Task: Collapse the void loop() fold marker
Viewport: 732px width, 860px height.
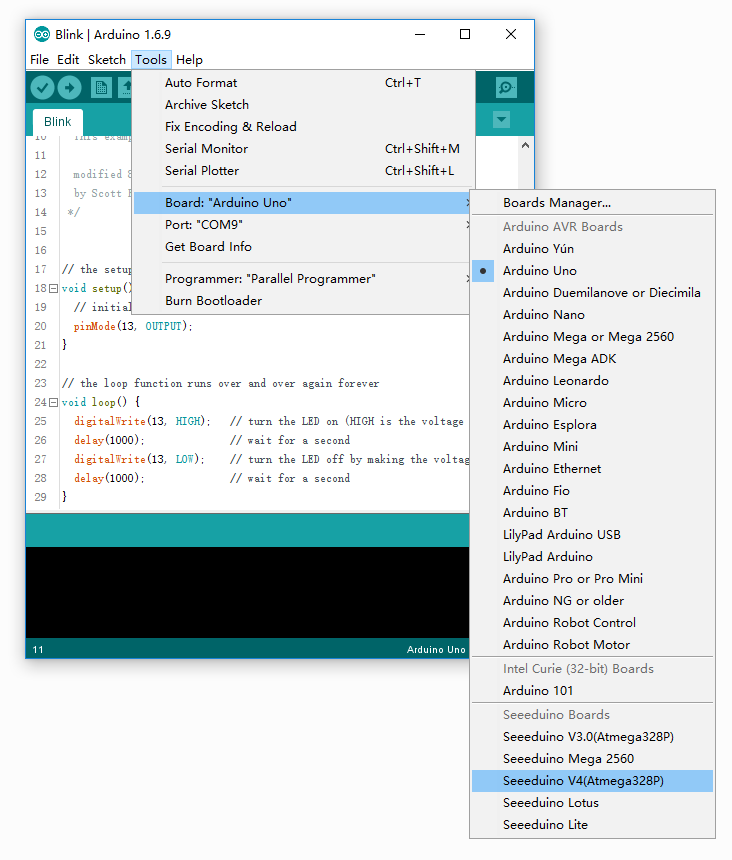Action: [x=53, y=403]
